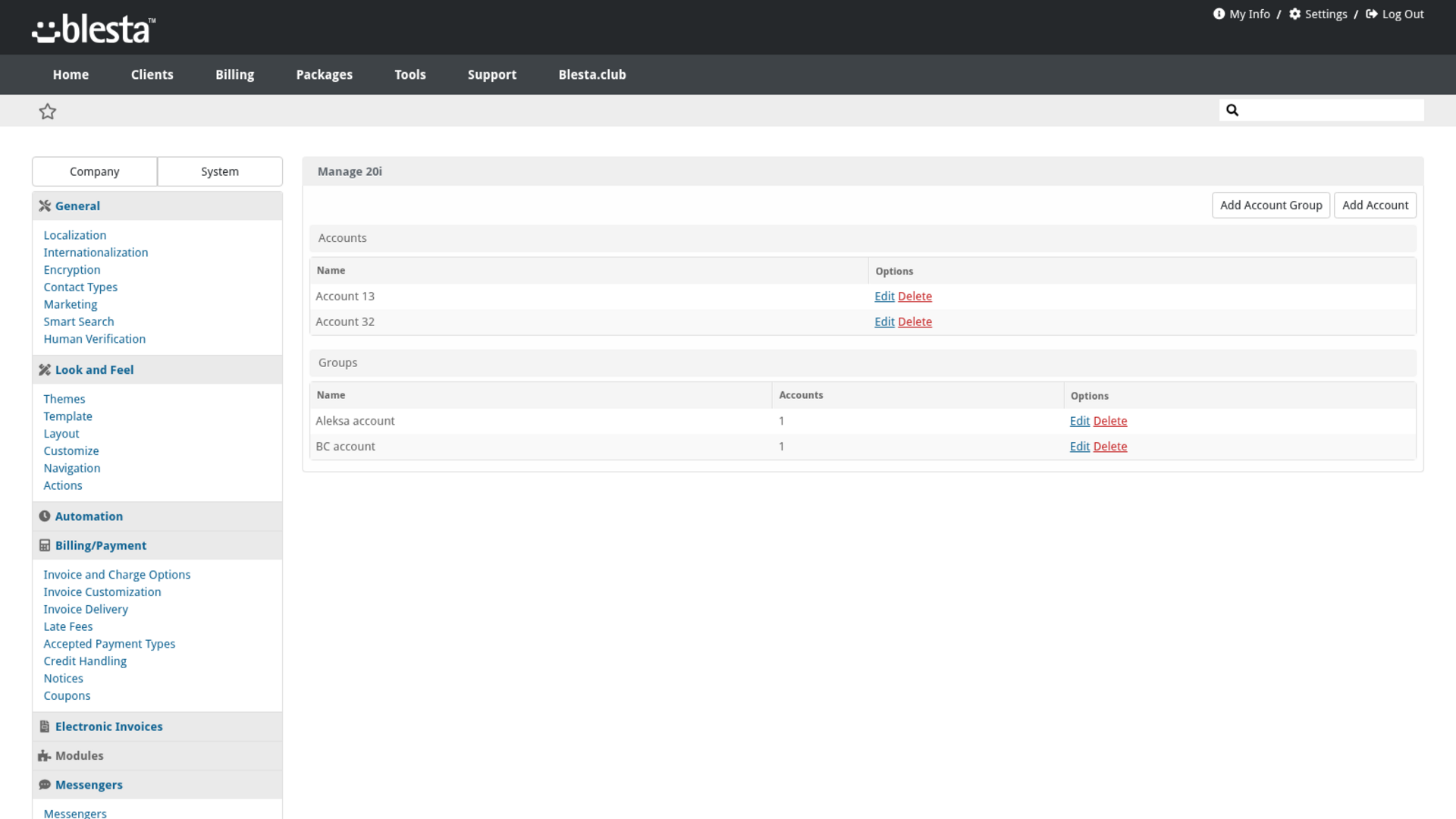Click the Settings gear icon

click(1294, 14)
